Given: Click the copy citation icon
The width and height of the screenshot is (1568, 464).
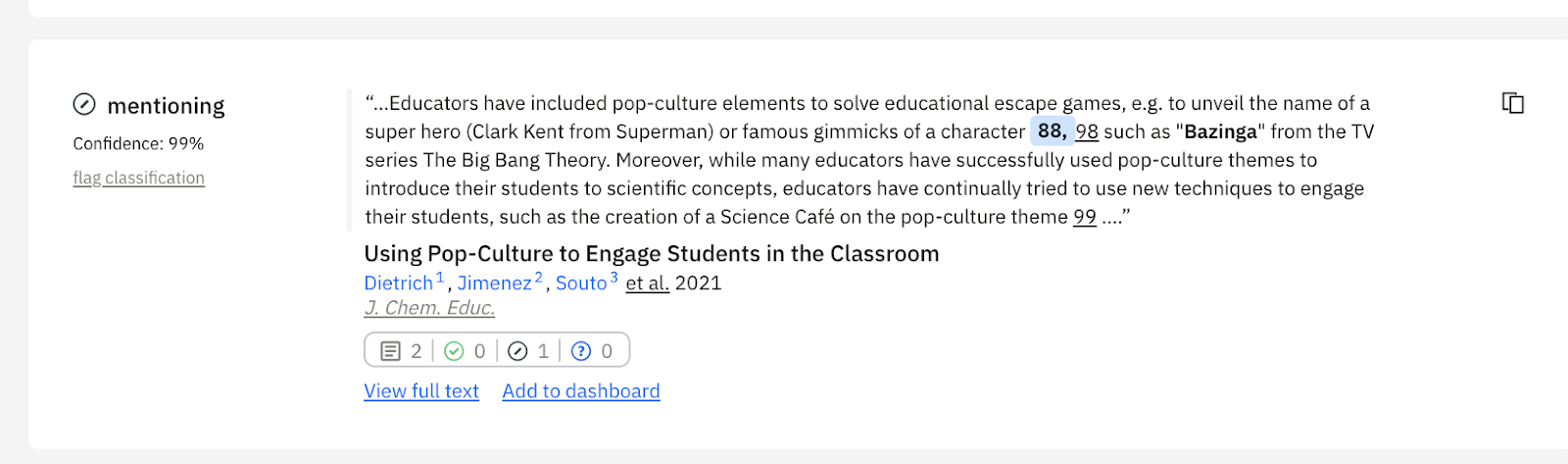Looking at the screenshot, I should pos(1513,103).
